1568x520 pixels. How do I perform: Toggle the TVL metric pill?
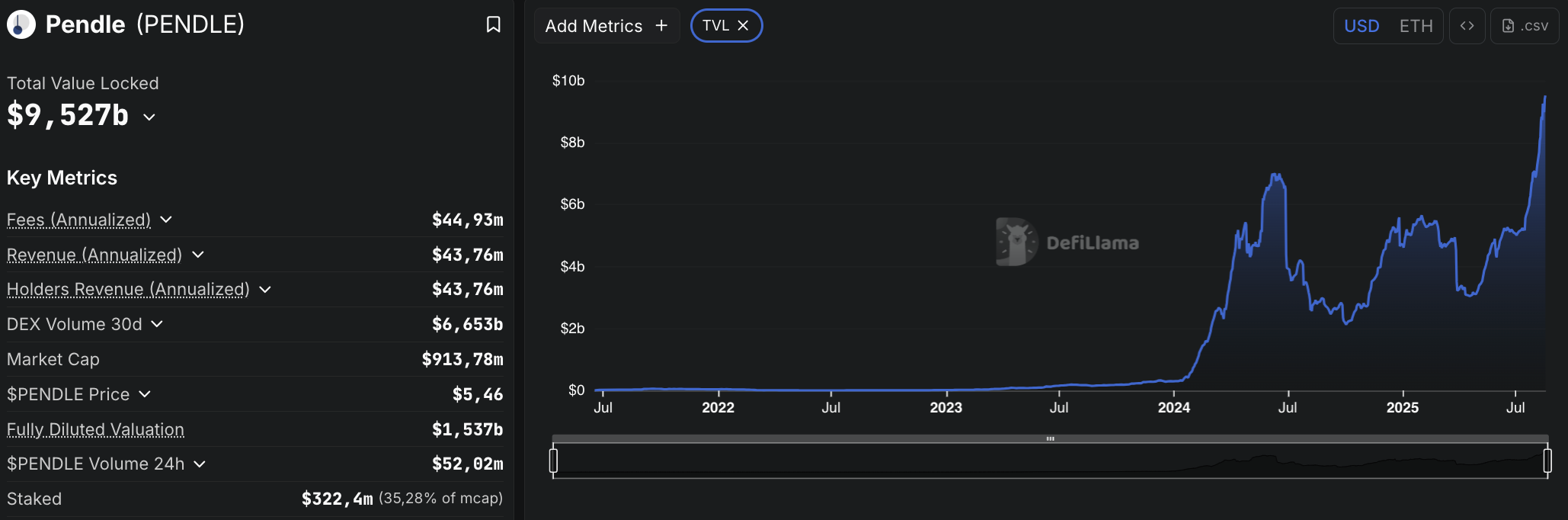click(x=715, y=25)
